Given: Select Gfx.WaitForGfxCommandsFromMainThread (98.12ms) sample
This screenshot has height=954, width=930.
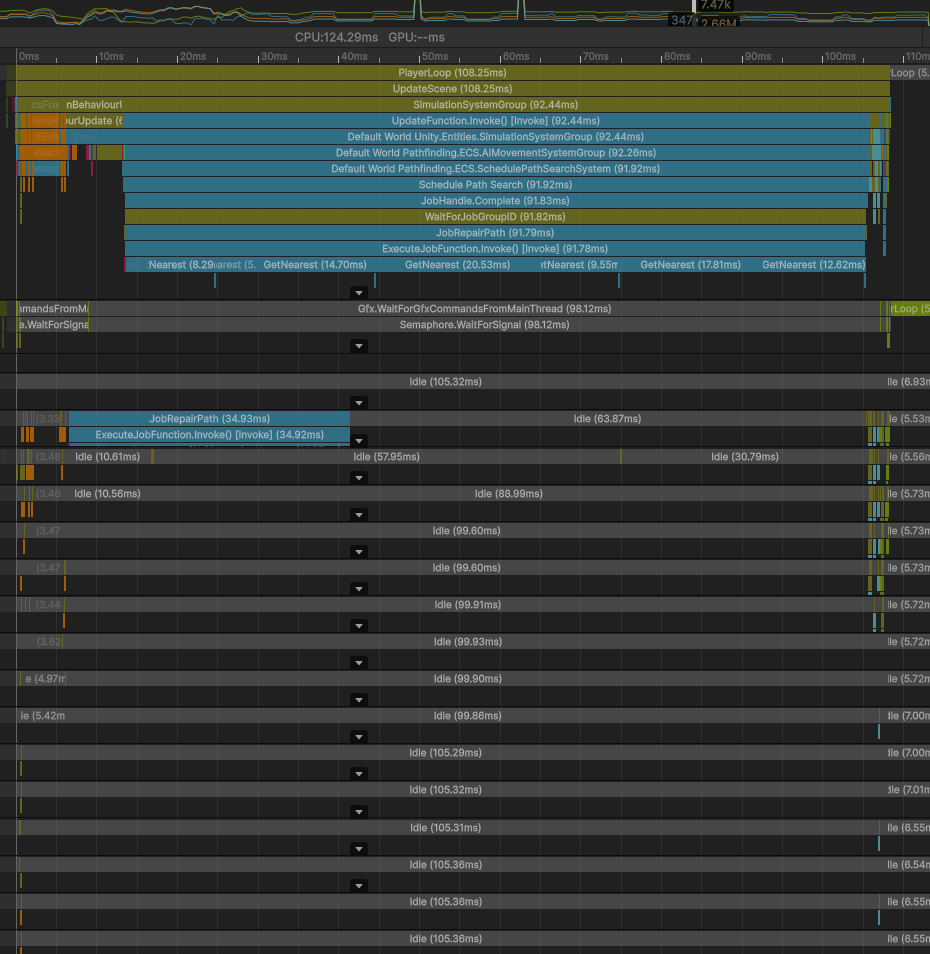Looking at the screenshot, I should 484,309.
